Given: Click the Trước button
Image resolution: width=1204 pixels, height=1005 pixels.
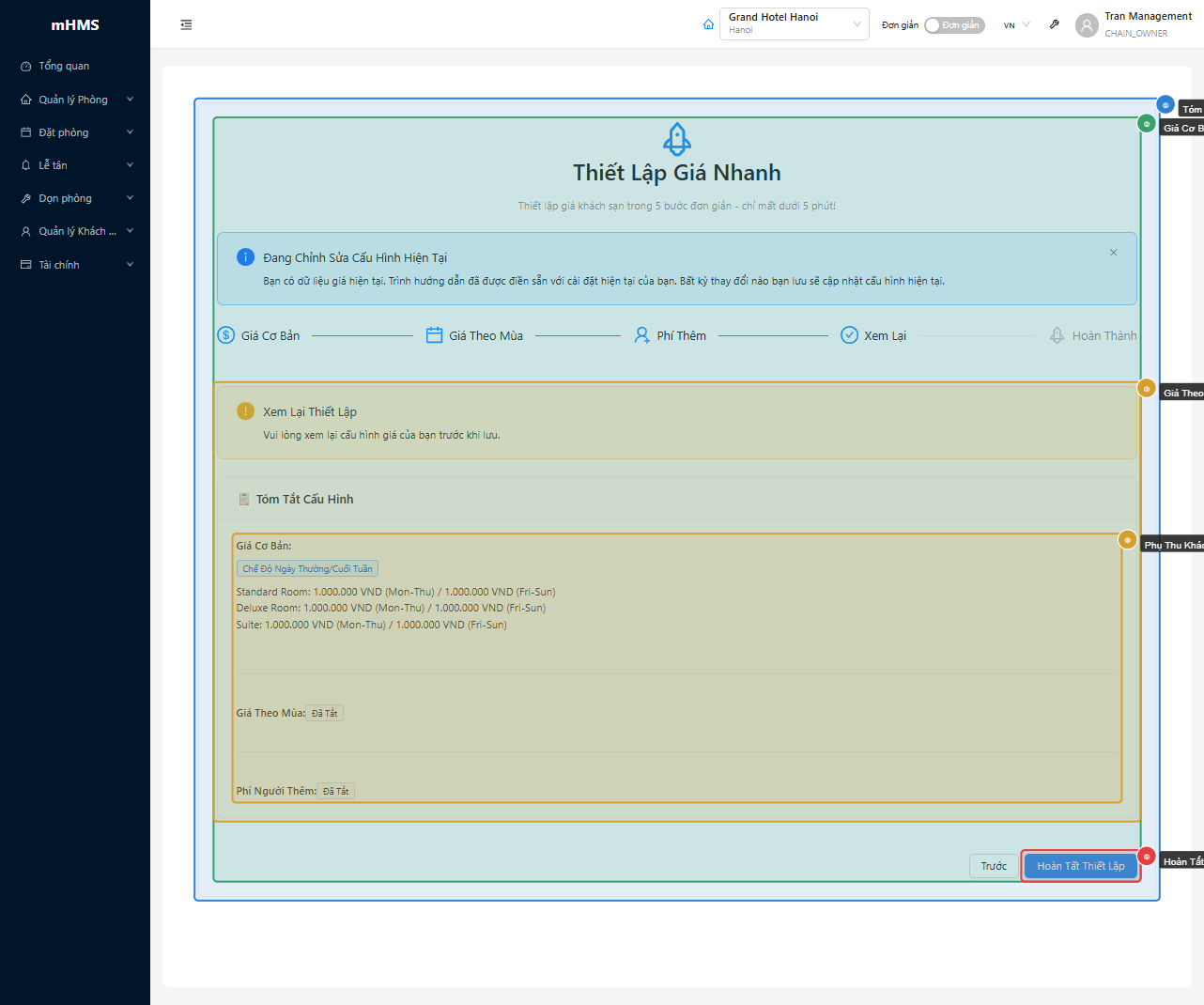Looking at the screenshot, I should click(x=993, y=866).
